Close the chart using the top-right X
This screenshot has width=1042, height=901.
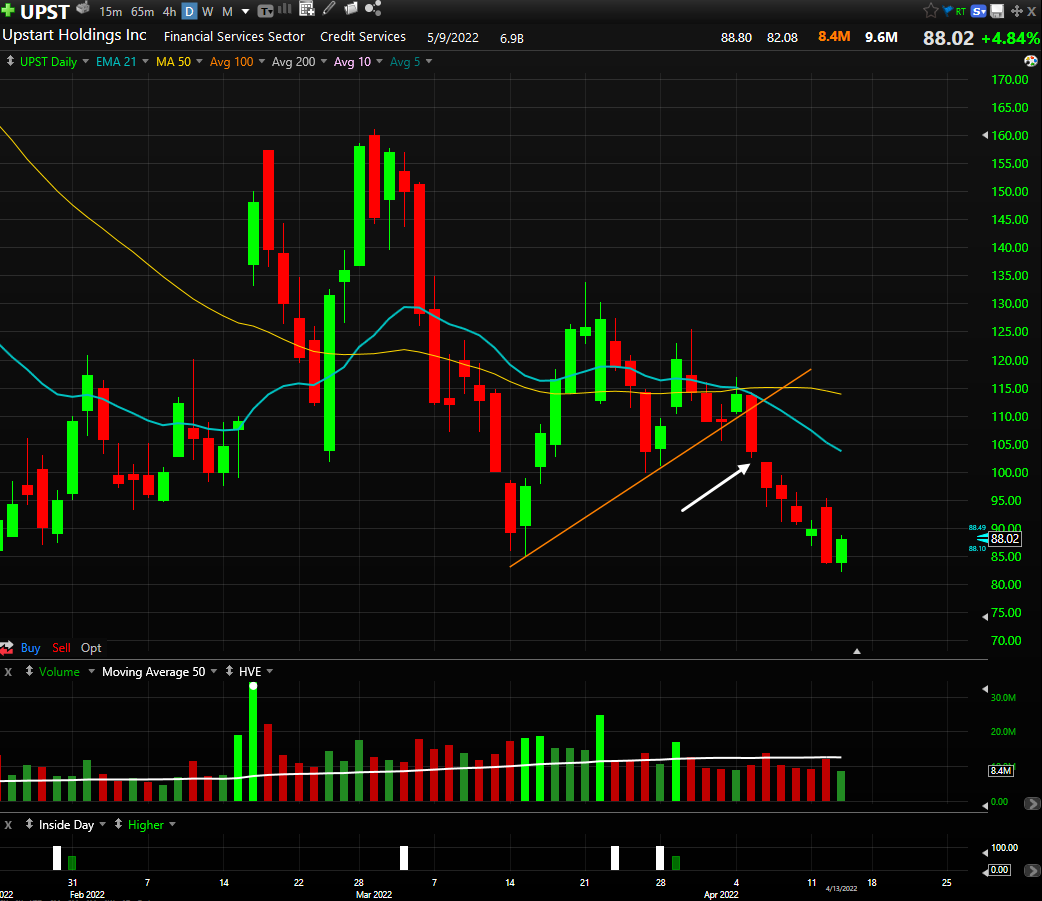coord(1032,11)
